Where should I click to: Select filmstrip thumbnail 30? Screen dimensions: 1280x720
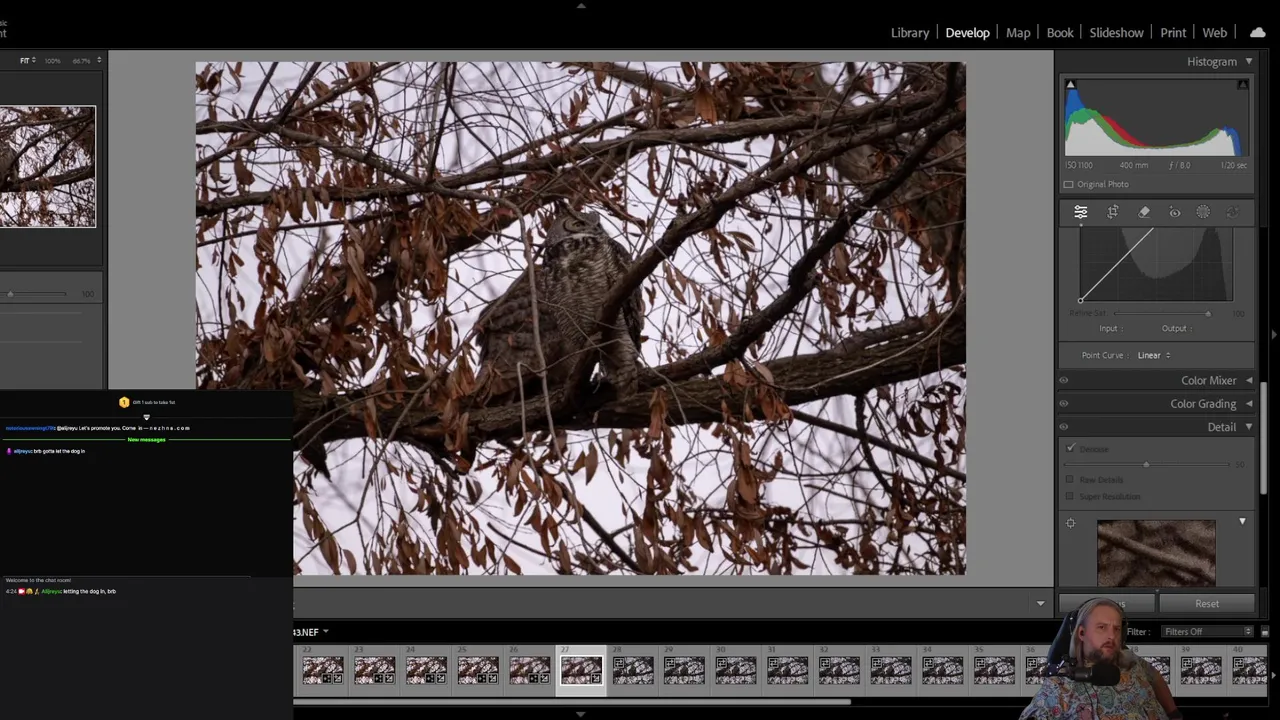click(x=736, y=670)
